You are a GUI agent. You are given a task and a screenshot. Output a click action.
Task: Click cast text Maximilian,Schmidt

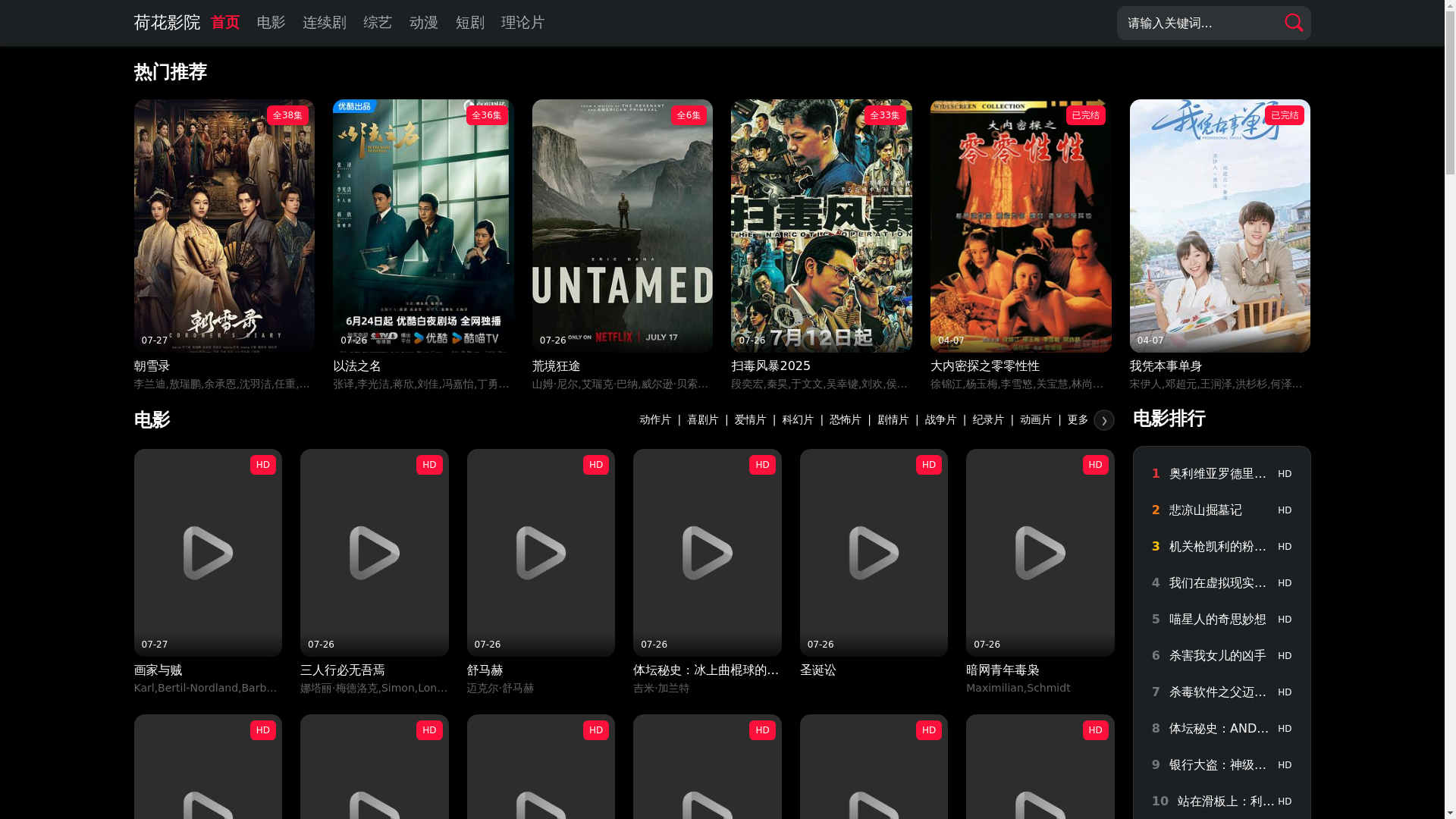coord(1018,689)
